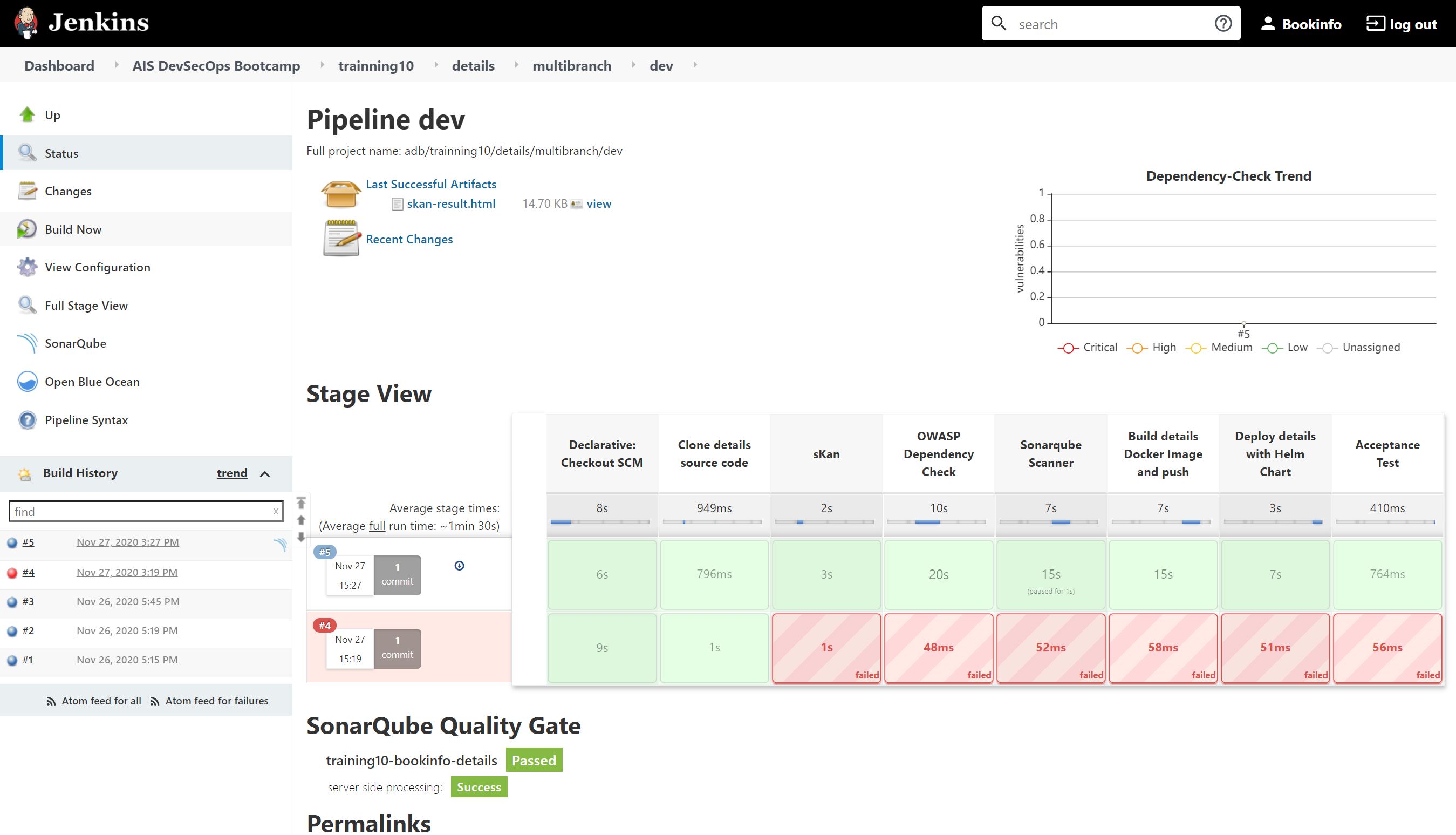Viewport: 1456px width, 835px height.
Task: Launch Open Blue Ocean from sidebar
Action: click(27, 382)
